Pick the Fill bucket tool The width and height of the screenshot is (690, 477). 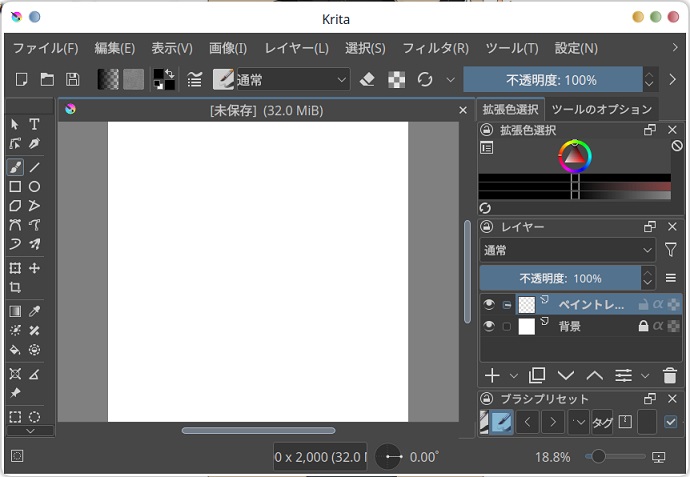click(x=15, y=350)
